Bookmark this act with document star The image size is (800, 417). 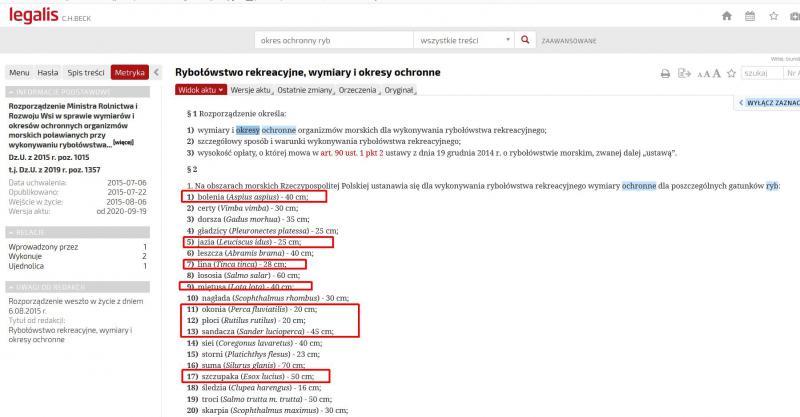pyautogui.click(x=733, y=74)
